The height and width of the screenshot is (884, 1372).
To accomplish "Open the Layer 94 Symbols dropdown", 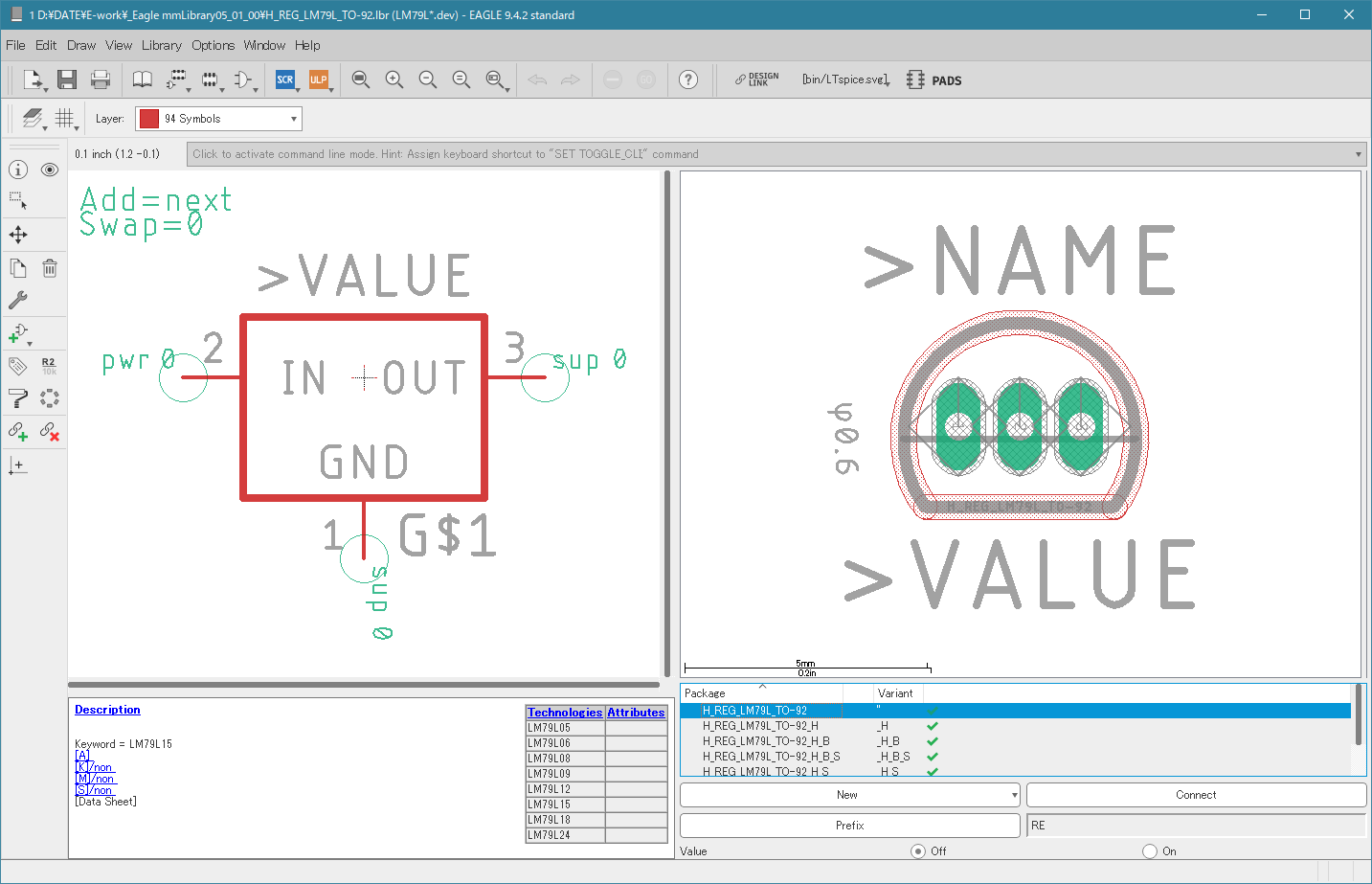I will [218, 119].
